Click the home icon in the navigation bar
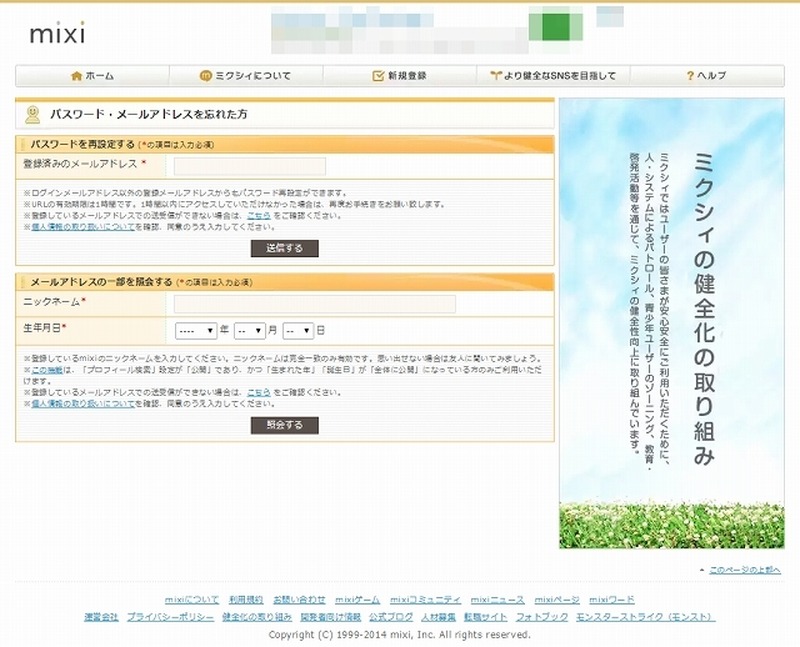 tap(78, 73)
